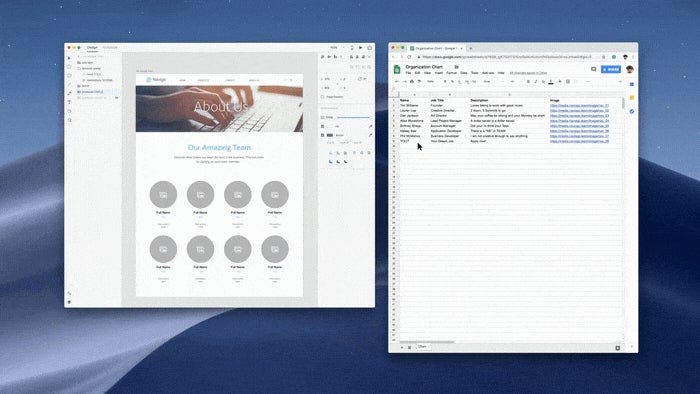
Task: Click the Redo icon in Sheets toolbar
Action: point(404,82)
